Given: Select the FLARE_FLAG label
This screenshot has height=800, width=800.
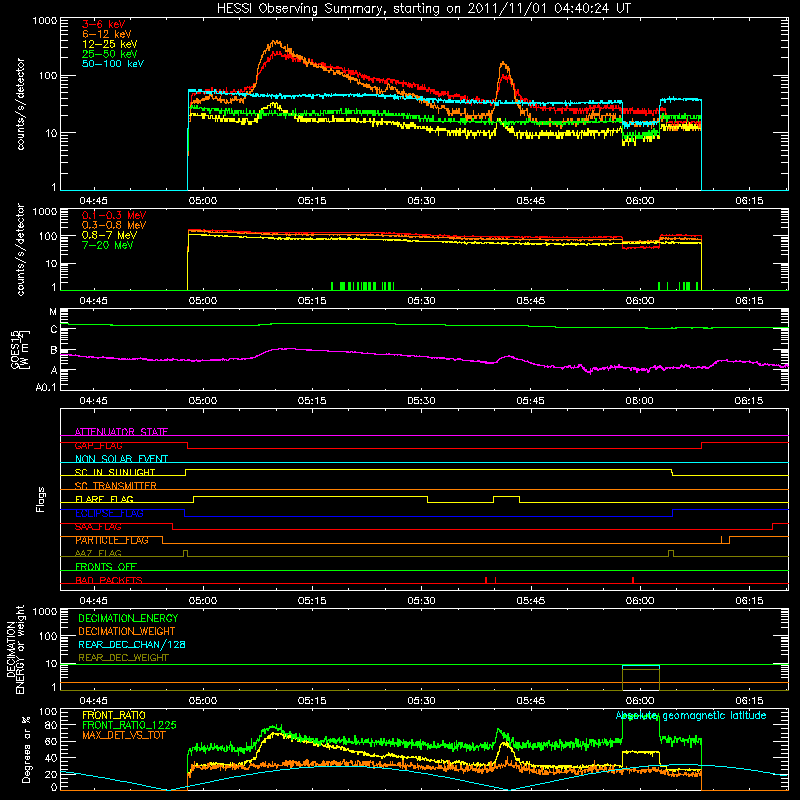Looking at the screenshot, I should (104, 499).
